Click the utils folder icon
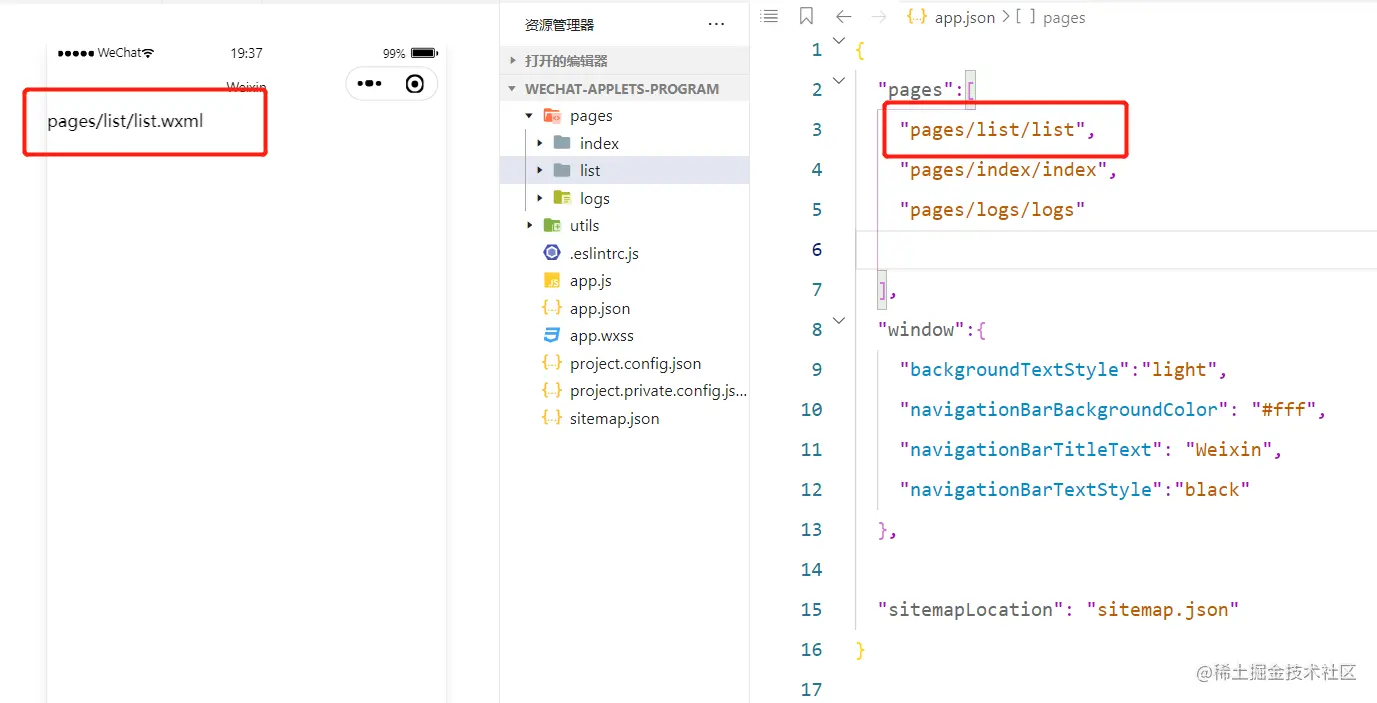Screen dimensions: 1377x703 click(x=552, y=225)
